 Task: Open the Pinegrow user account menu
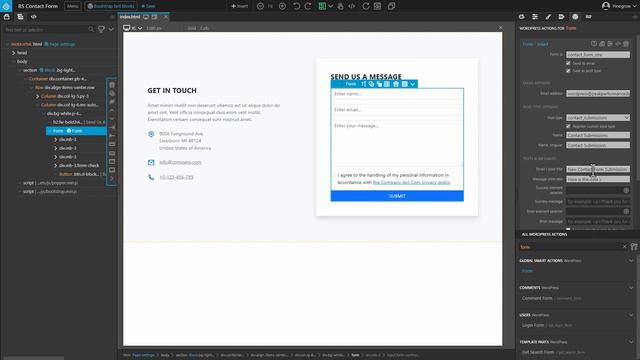[x=618, y=6]
